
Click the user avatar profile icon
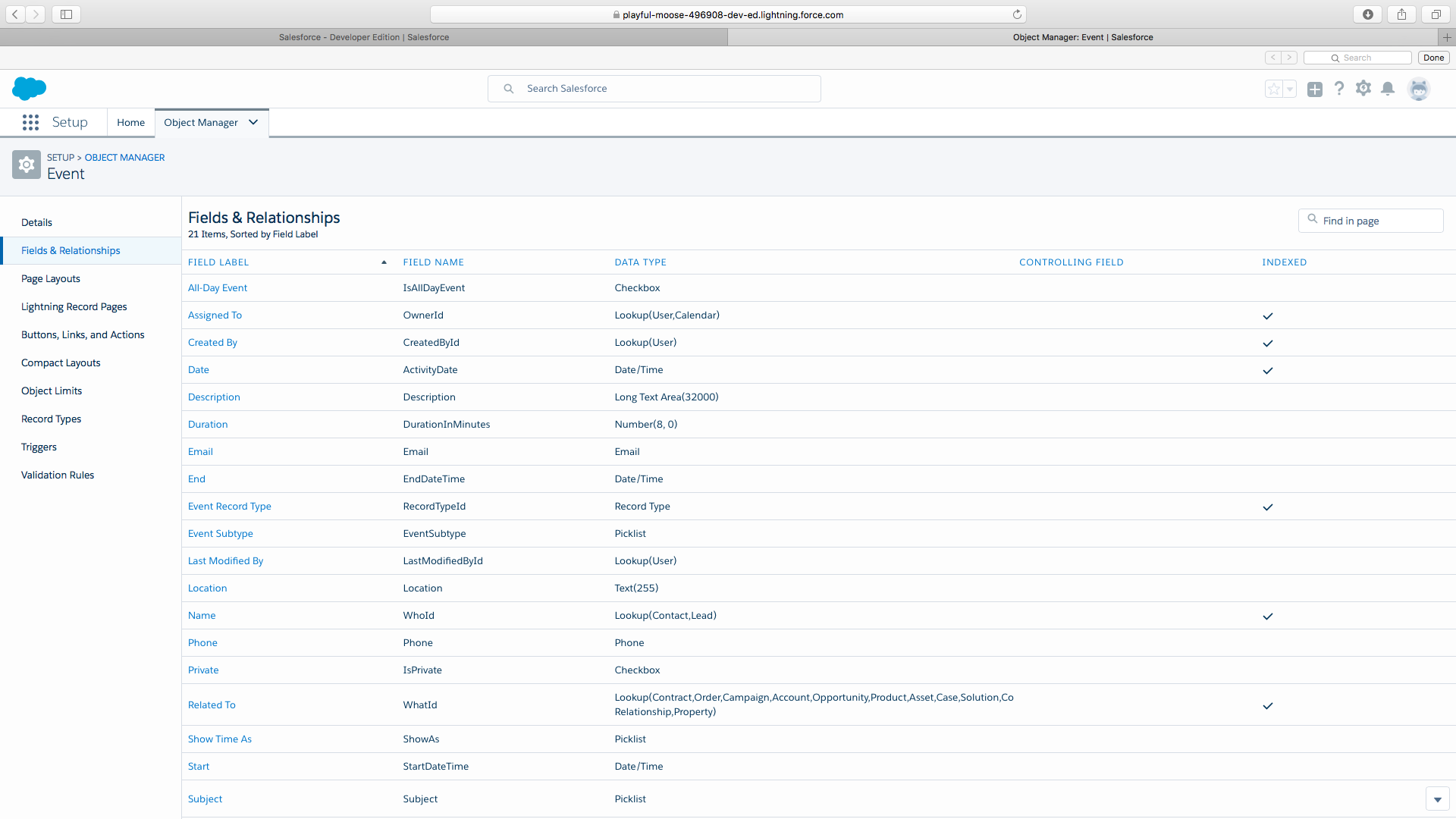(1418, 89)
